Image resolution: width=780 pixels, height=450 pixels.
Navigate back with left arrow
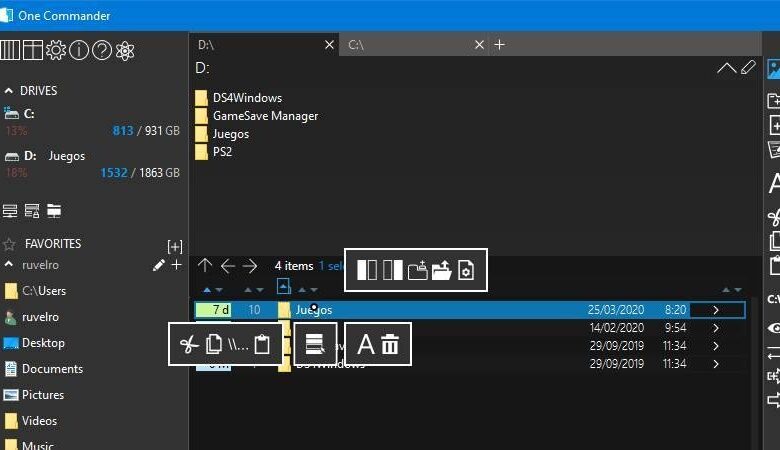coord(227,266)
